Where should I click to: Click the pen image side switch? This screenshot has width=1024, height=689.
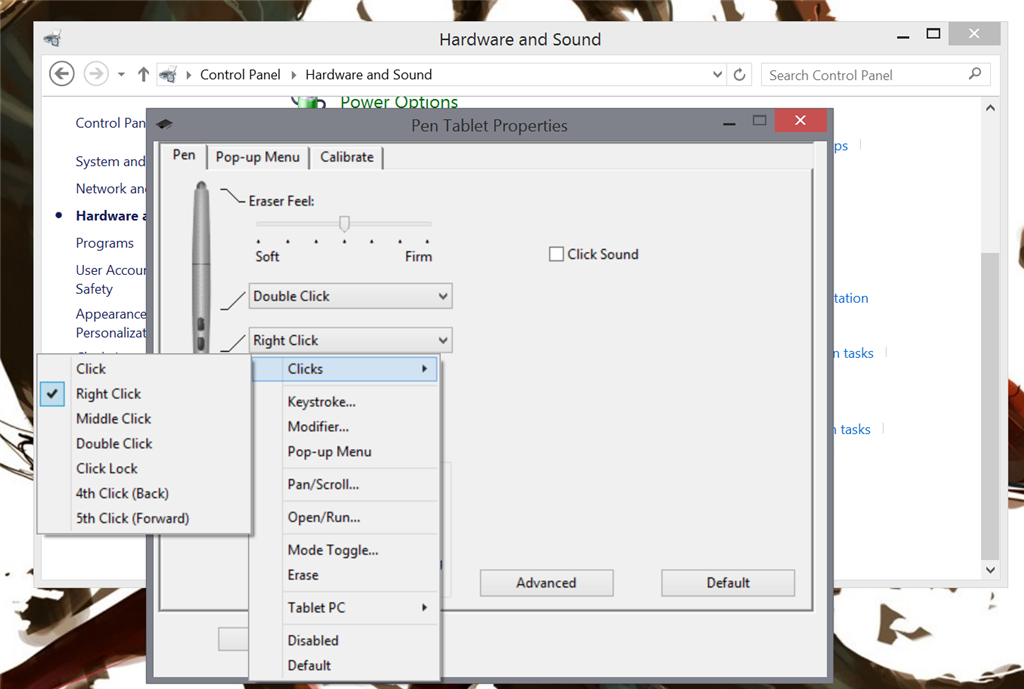click(200, 333)
